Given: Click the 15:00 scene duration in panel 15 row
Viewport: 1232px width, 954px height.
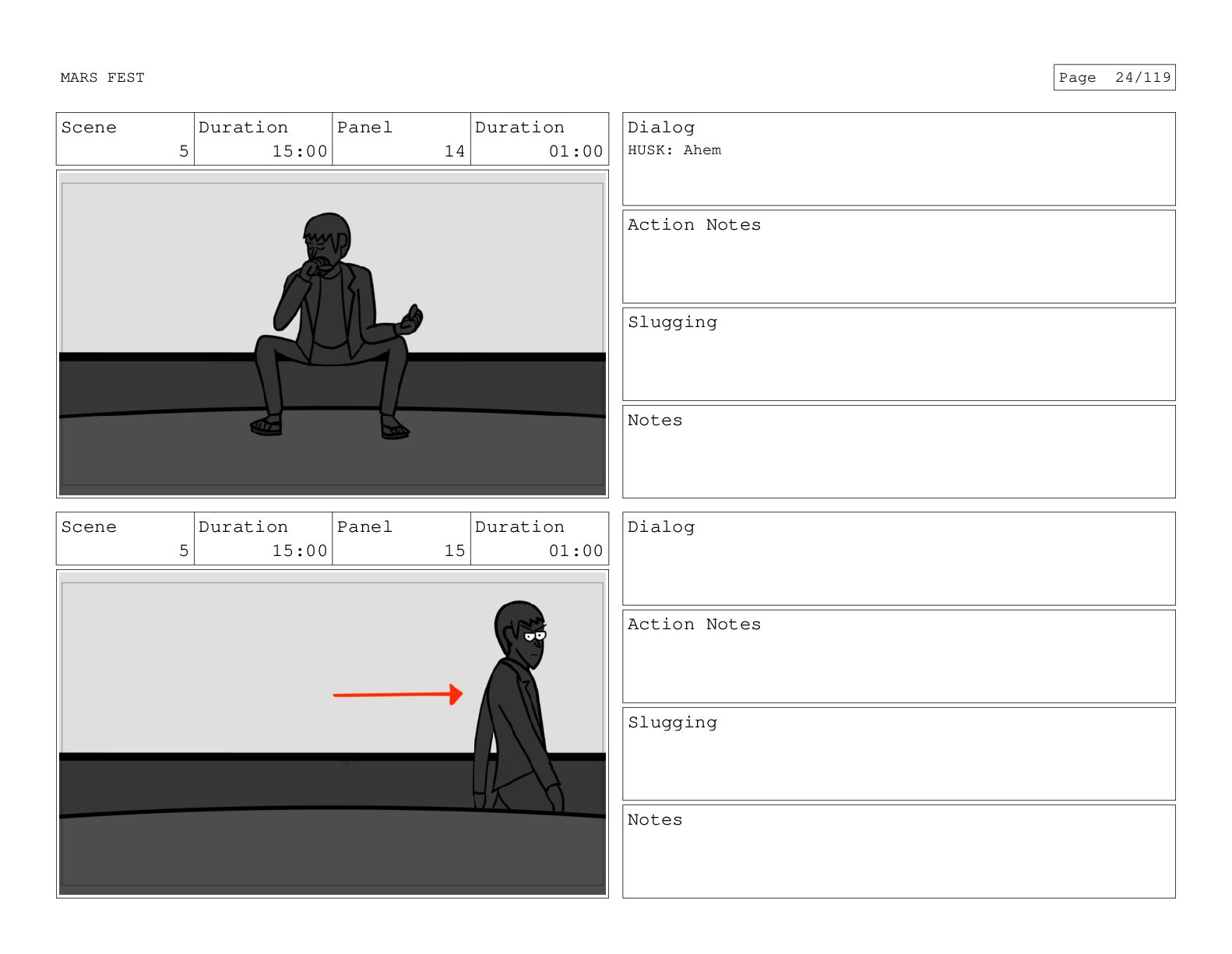Looking at the screenshot, I should [x=299, y=551].
